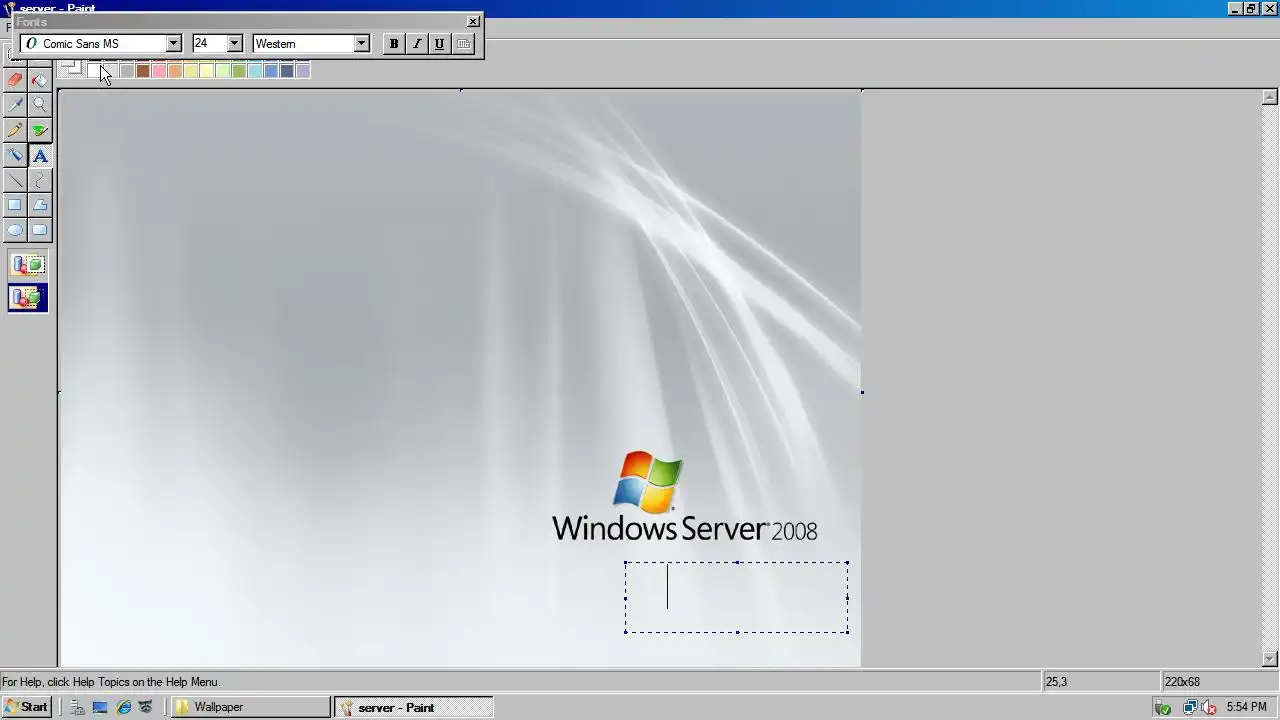Restore down the Paint window
Screen dimensions: 1280x720
pos(1251,8)
